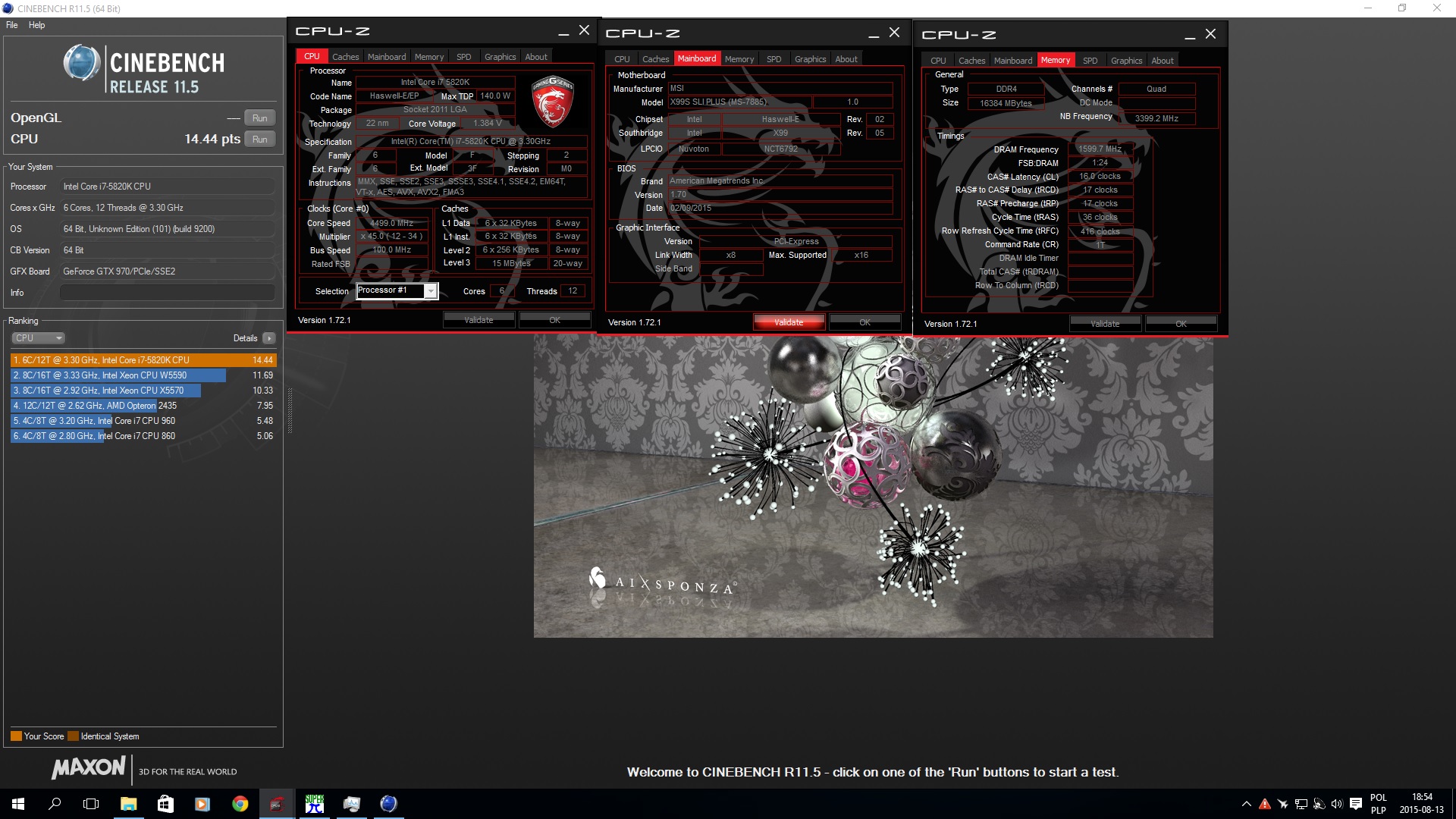Open volume control tray icon
Image resolution: width=1456 pixels, height=819 pixels.
(x=1336, y=804)
